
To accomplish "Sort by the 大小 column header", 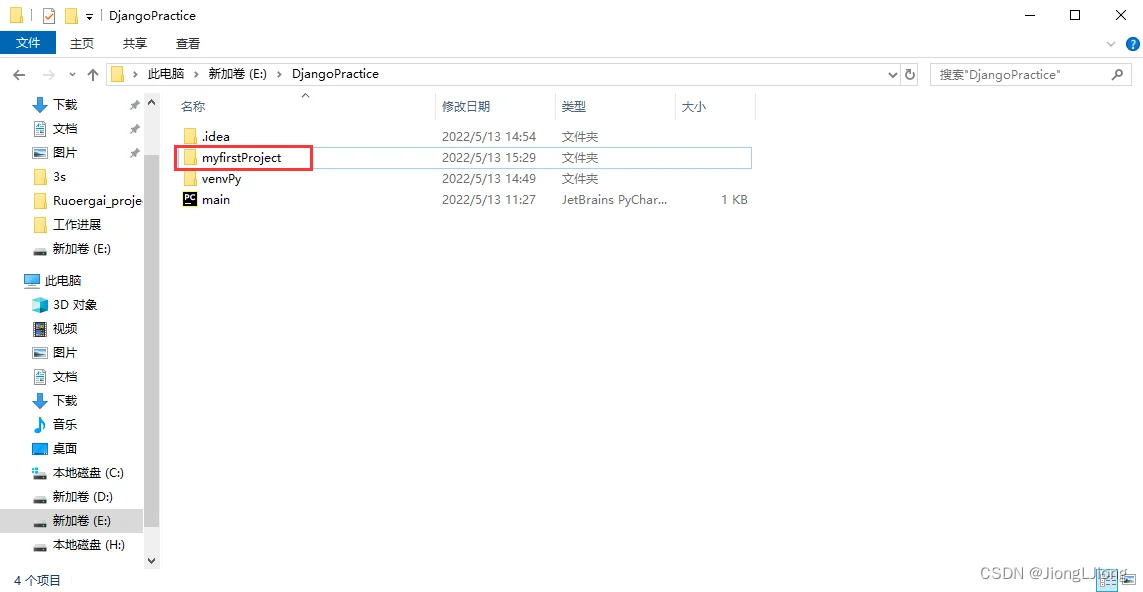I will (693, 106).
